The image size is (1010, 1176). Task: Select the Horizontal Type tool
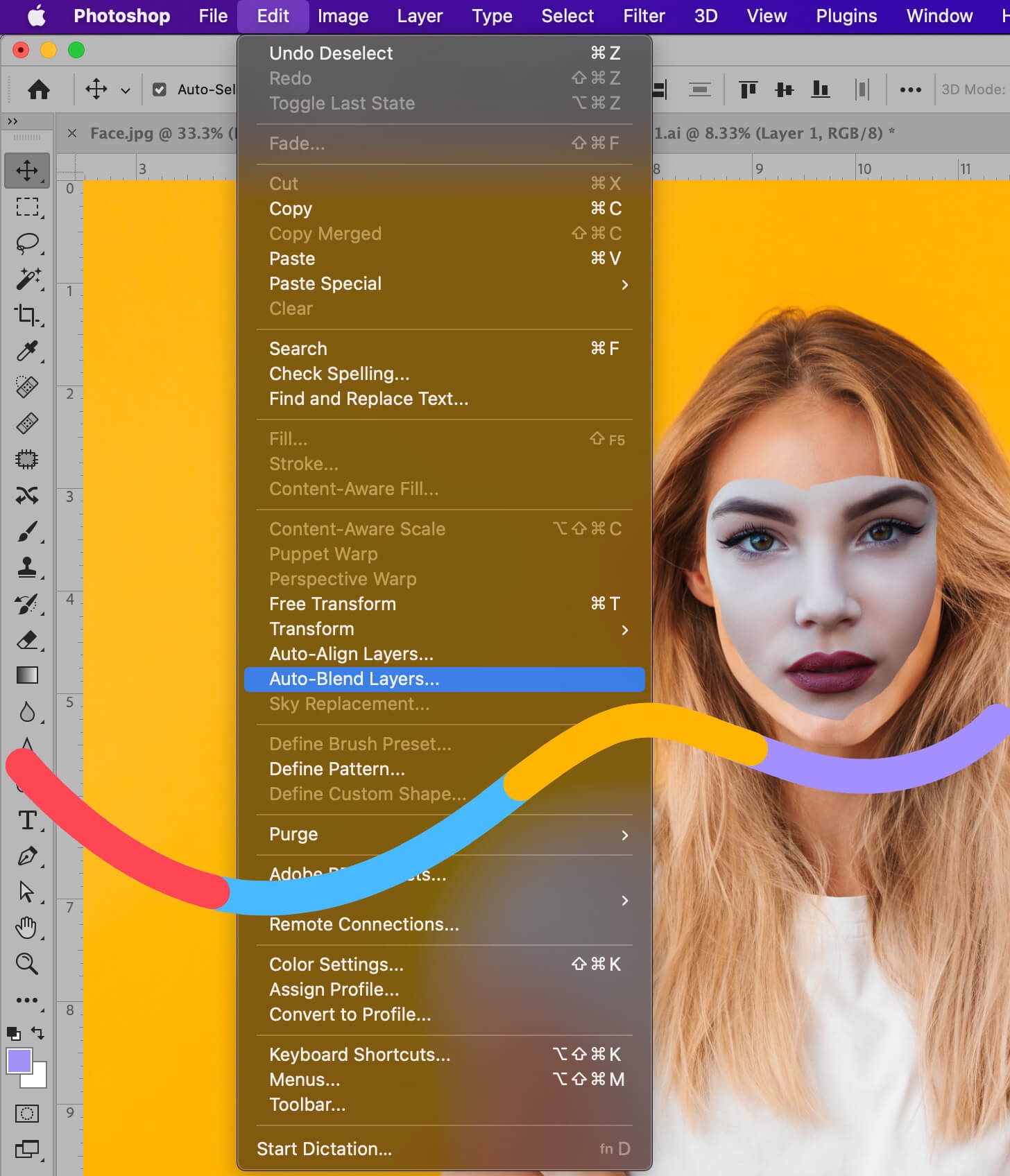click(27, 820)
